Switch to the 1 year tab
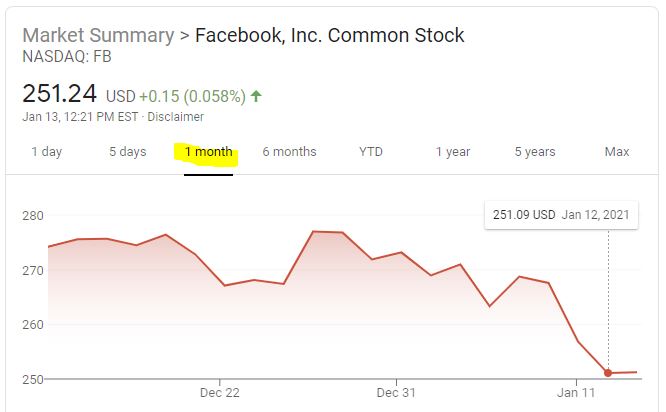 click(452, 152)
